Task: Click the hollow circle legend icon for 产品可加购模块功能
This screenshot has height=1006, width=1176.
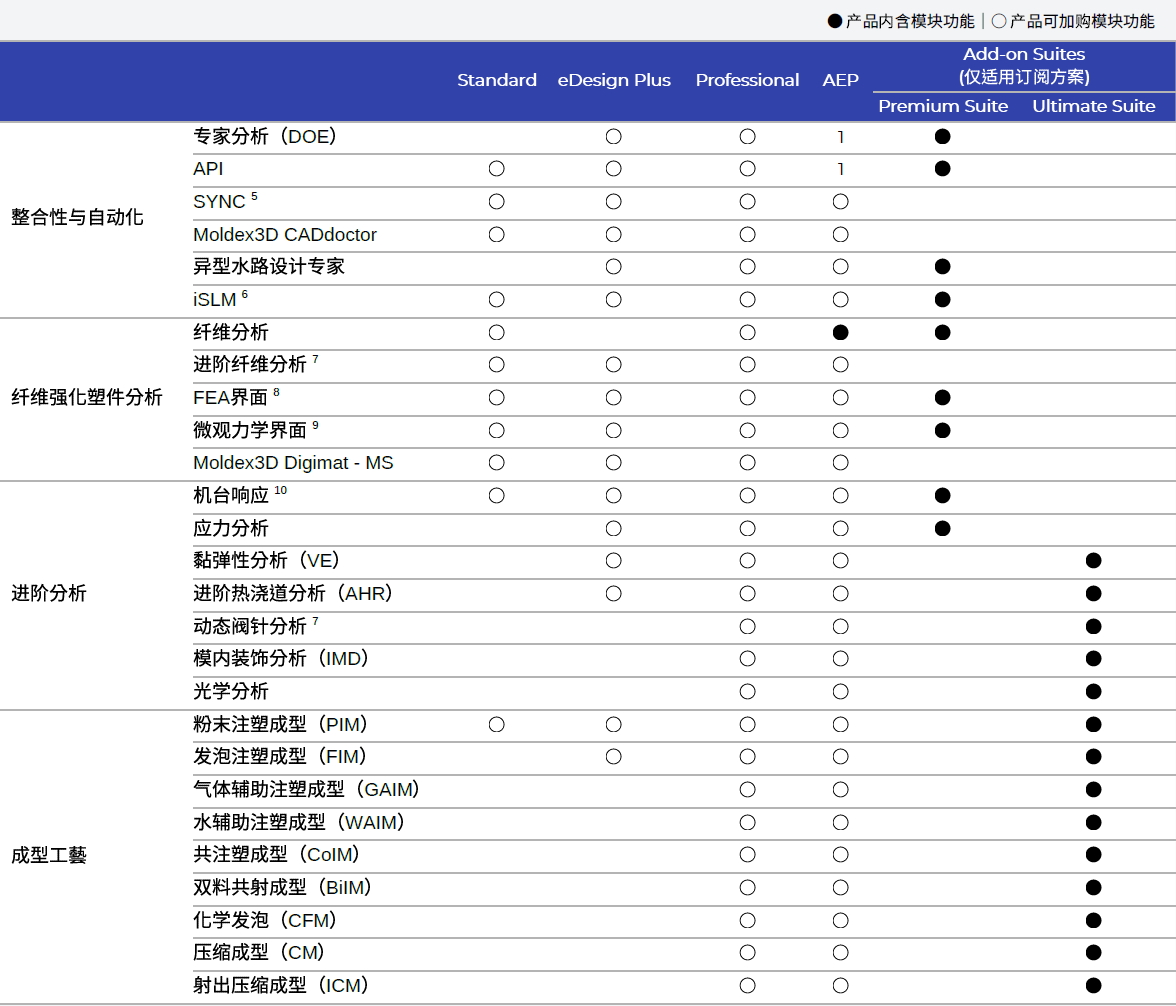Action: click(x=998, y=21)
